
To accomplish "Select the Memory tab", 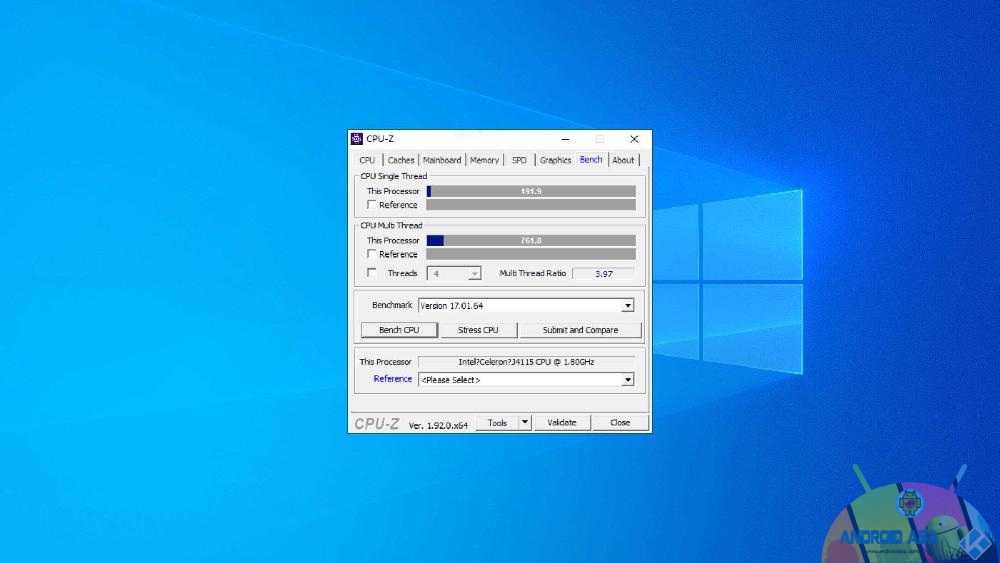I will [485, 160].
